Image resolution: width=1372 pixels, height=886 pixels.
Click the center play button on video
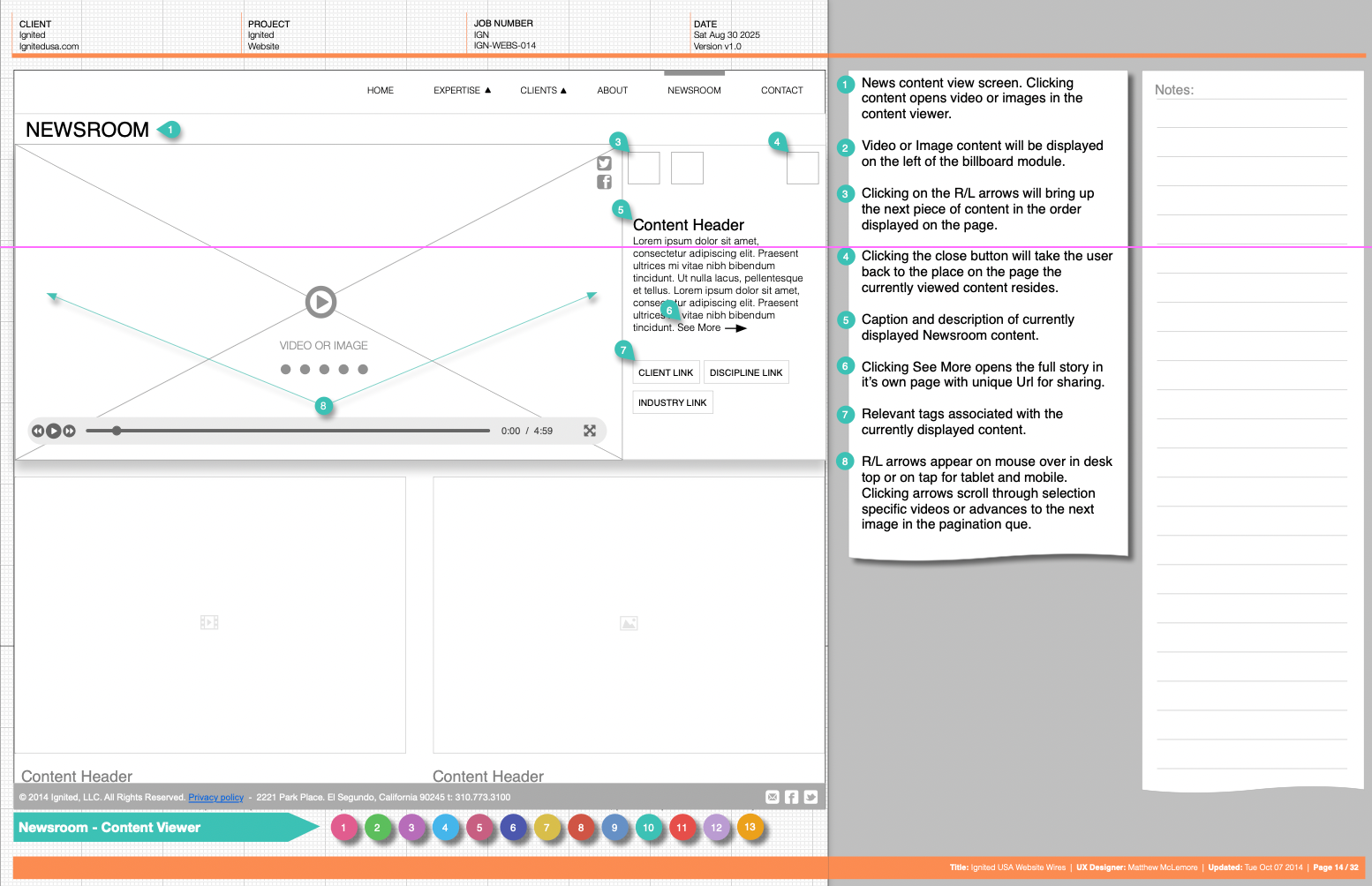[320, 302]
